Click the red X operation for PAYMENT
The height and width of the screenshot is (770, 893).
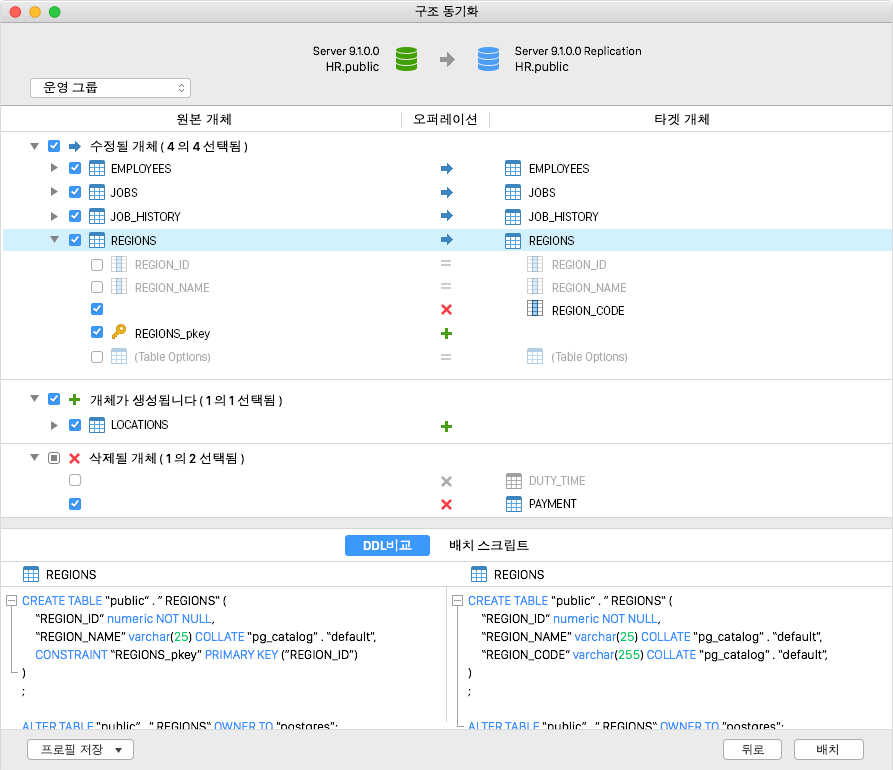coord(446,504)
